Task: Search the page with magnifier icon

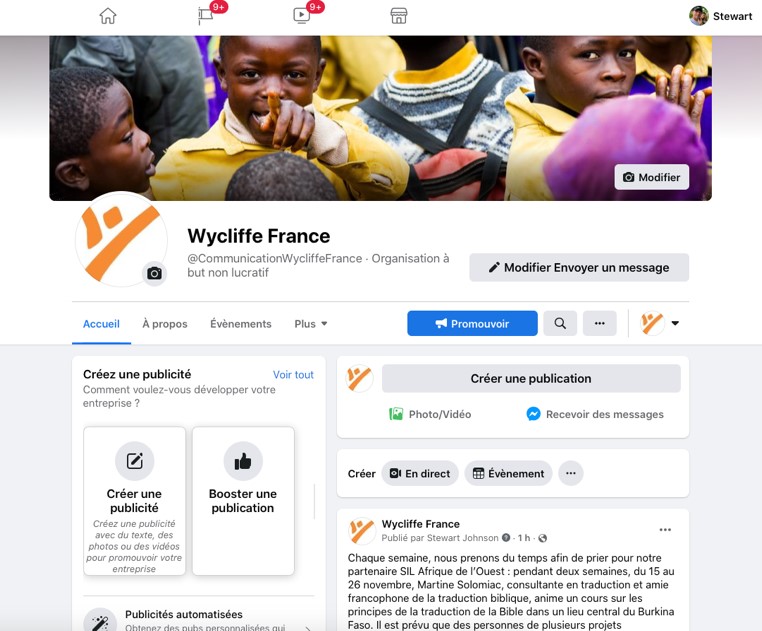Action: tap(560, 323)
